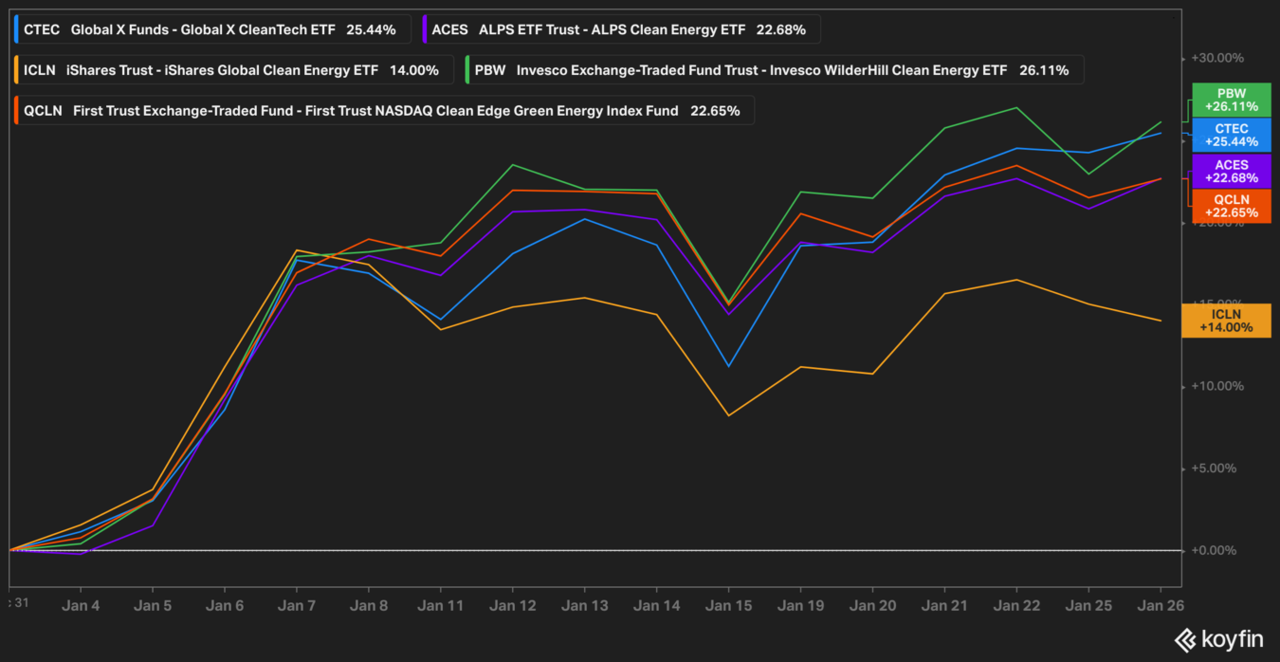Click the Jan 12 date on the x-axis
The image size is (1280, 662).
click(513, 605)
